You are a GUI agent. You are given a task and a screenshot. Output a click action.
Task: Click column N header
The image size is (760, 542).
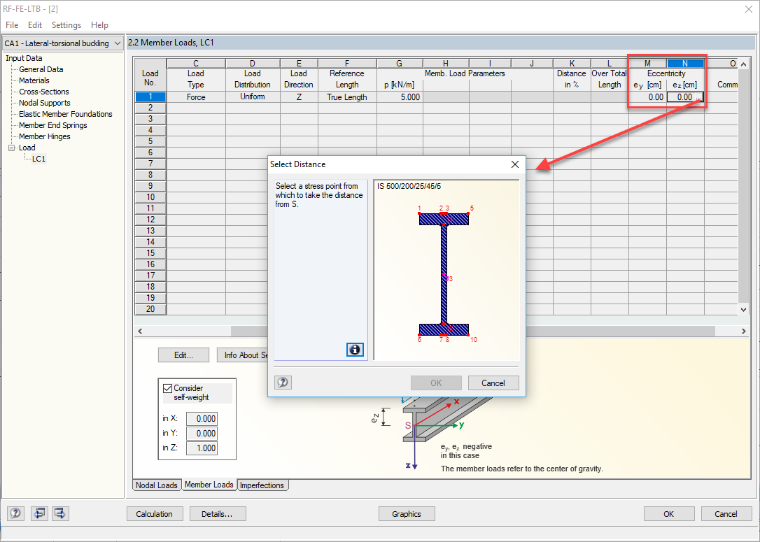click(685, 64)
